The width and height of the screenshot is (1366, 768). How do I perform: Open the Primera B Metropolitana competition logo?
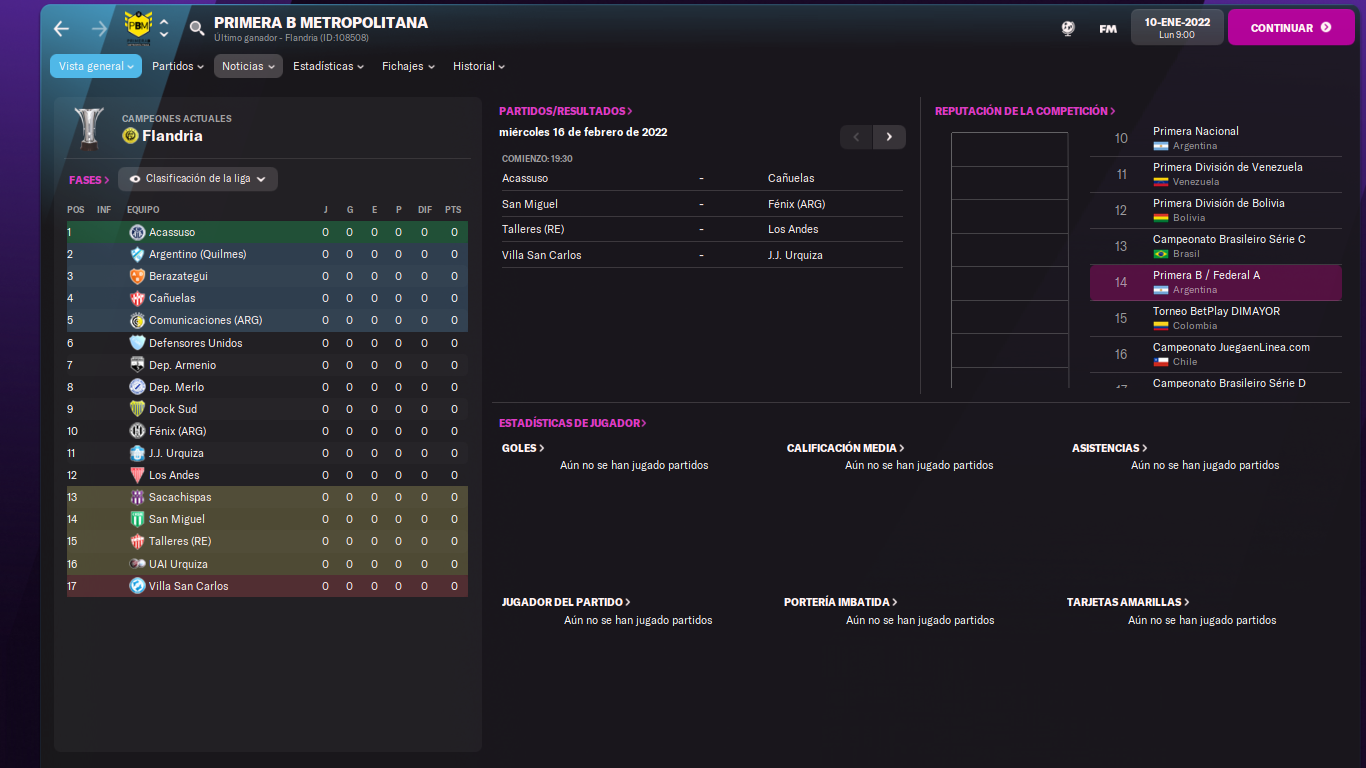(x=138, y=28)
